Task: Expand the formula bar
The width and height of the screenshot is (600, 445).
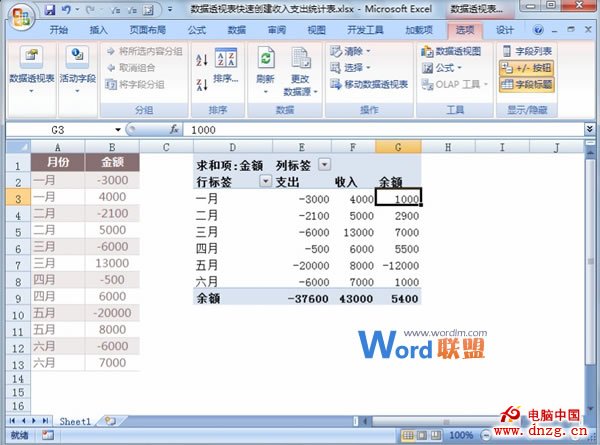Action: pos(589,129)
